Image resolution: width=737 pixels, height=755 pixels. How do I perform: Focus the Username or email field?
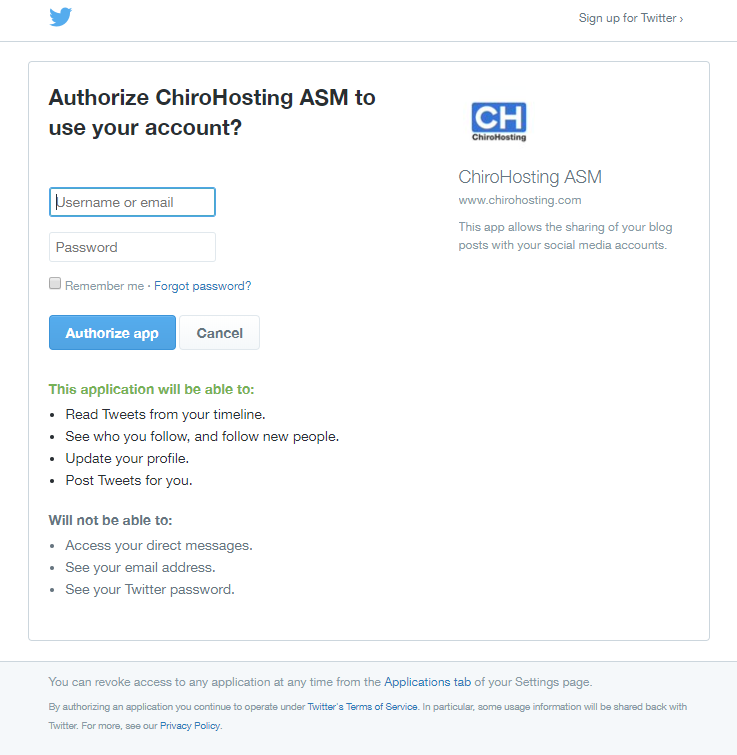[132, 202]
